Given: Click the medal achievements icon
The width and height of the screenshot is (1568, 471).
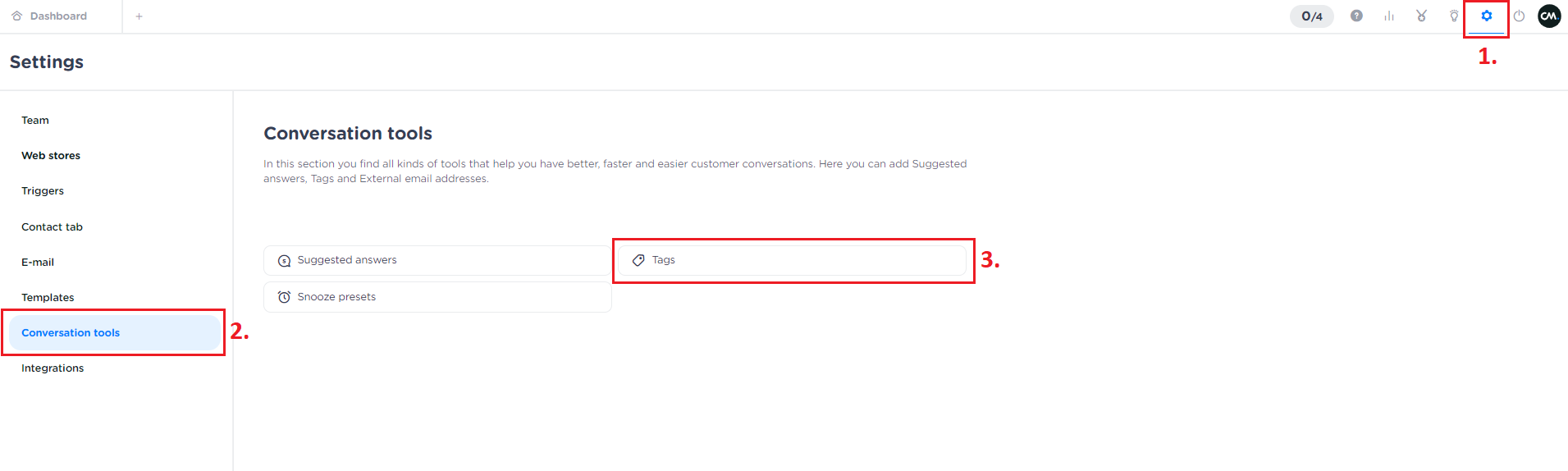Looking at the screenshot, I should (1421, 16).
